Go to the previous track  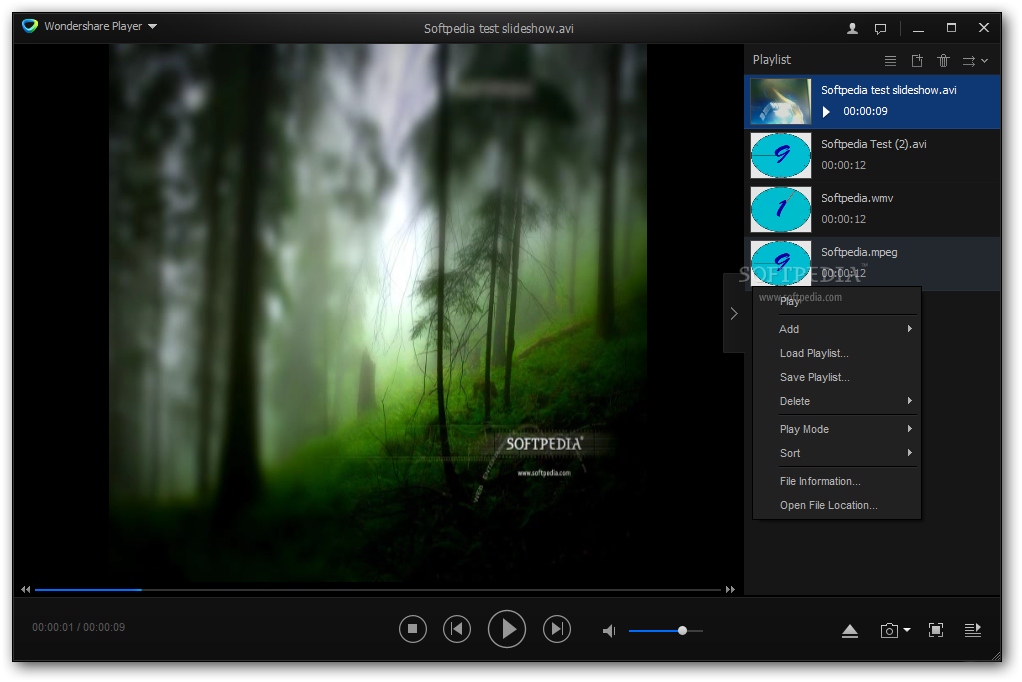pyautogui.click(x=457, y=629)
